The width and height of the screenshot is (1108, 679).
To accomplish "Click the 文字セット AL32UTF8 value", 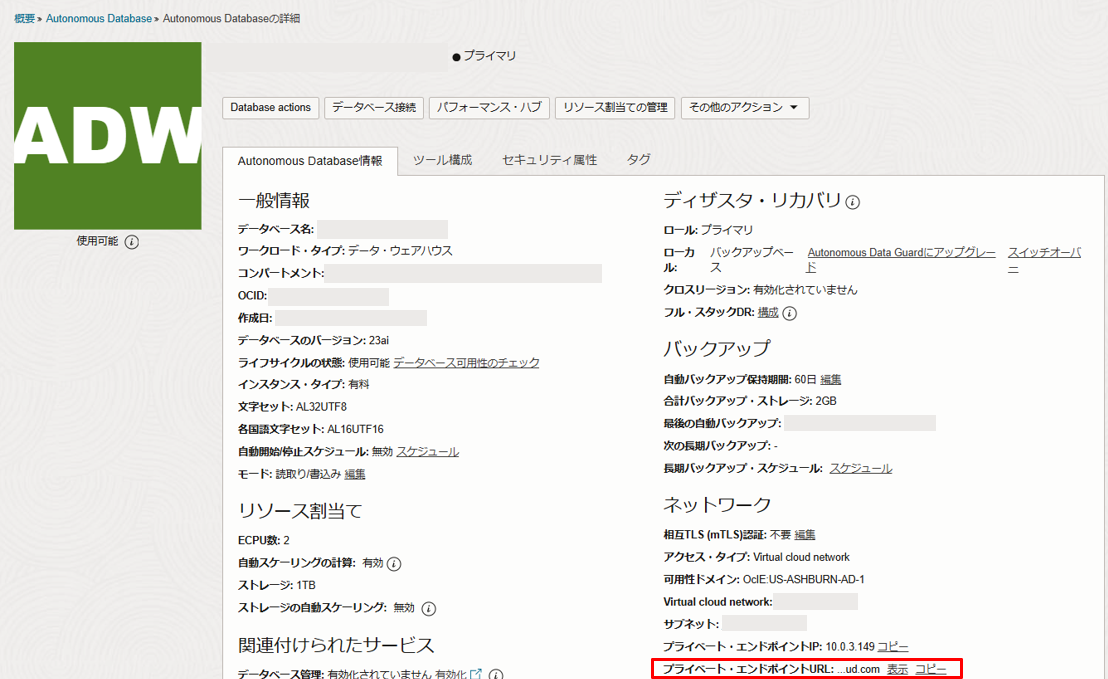I will tap(322, 407).
